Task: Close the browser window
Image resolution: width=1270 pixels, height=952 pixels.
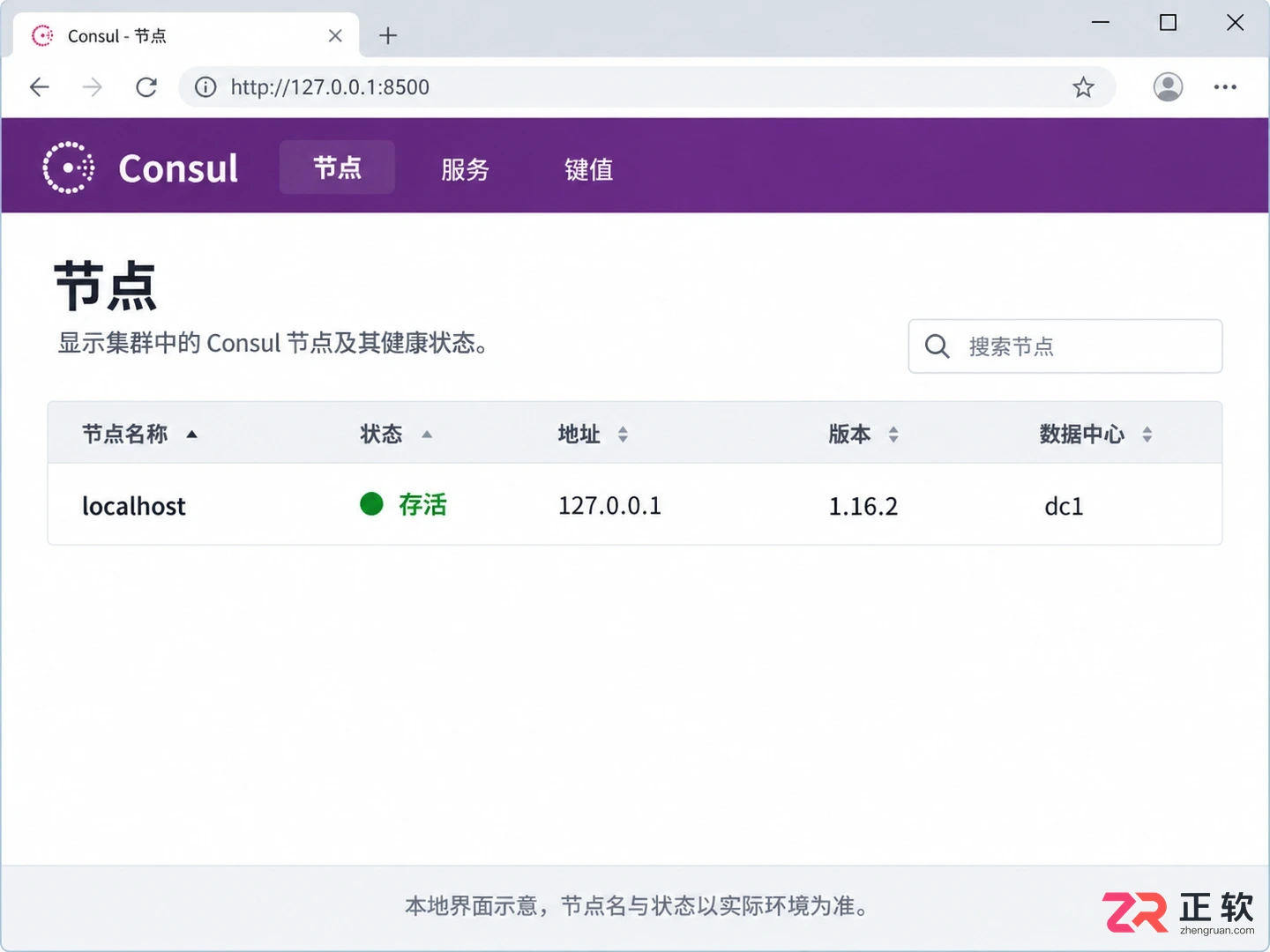Action: [x=1235, y=22]
